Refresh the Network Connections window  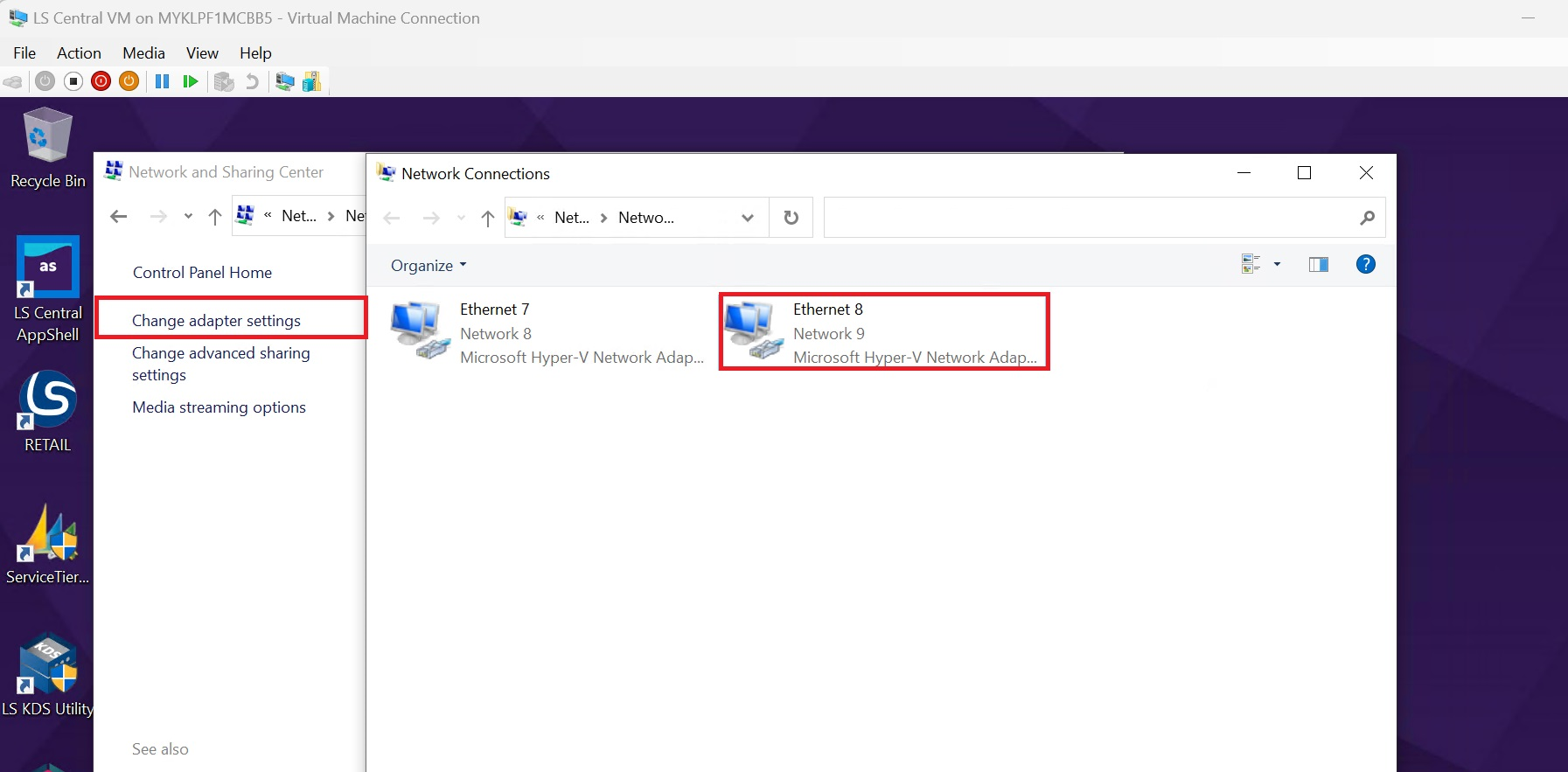791,218
